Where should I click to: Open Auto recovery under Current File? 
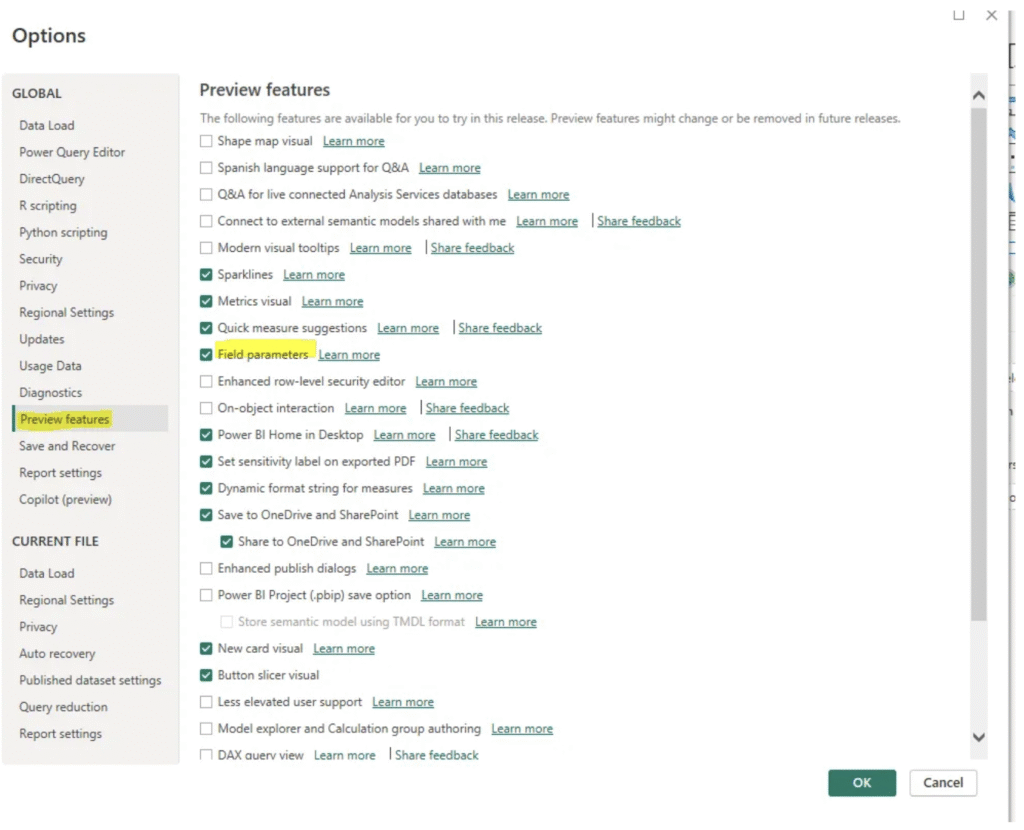tap(57, 653)
